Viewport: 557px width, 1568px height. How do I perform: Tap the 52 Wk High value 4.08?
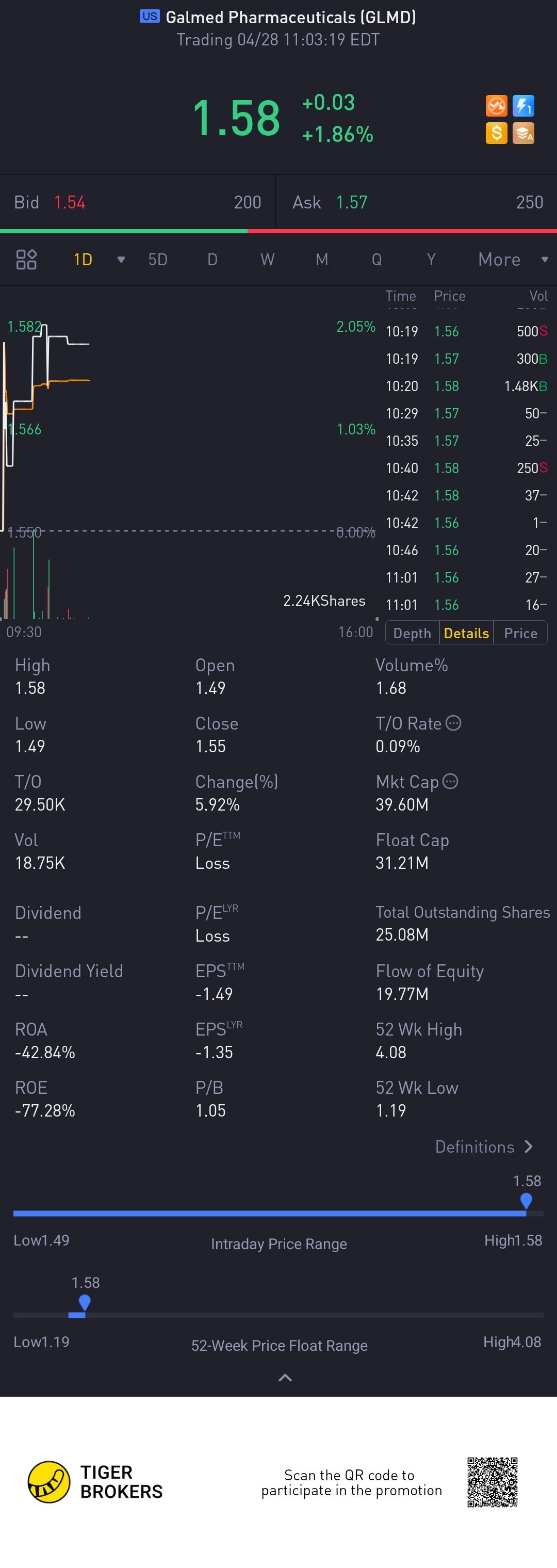(391, 1053)
